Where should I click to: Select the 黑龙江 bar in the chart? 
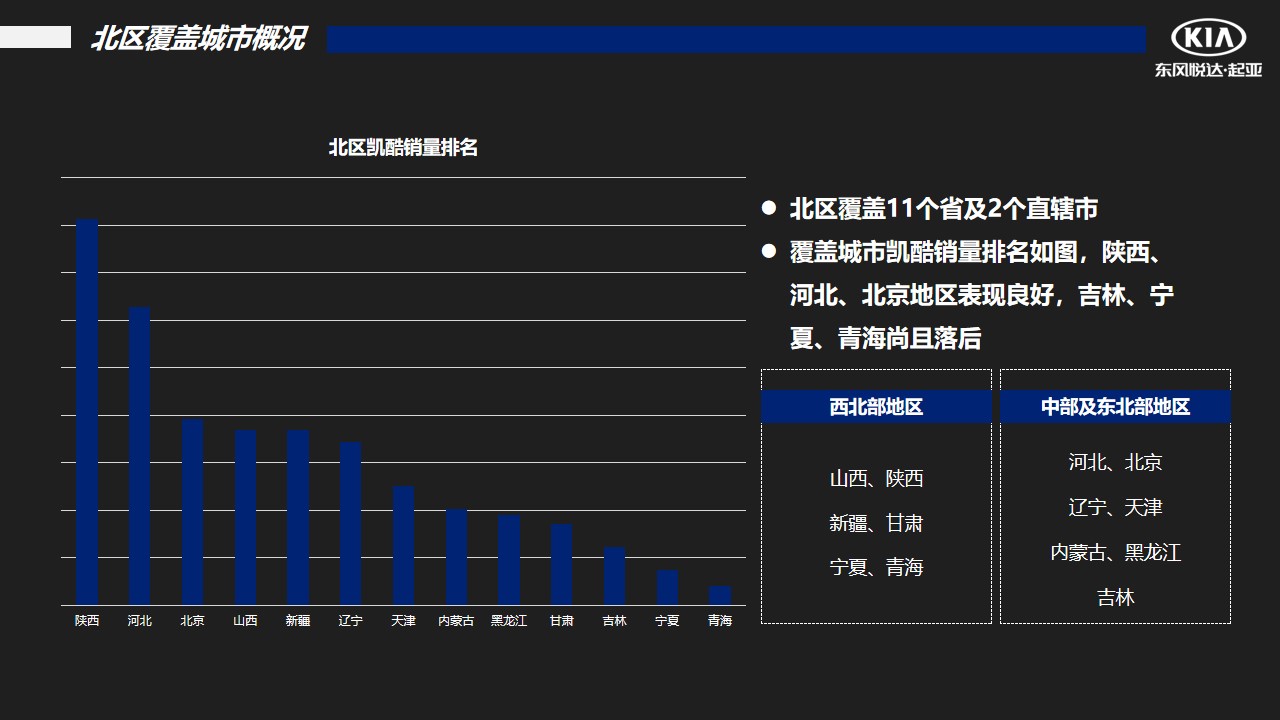(509, 560)
